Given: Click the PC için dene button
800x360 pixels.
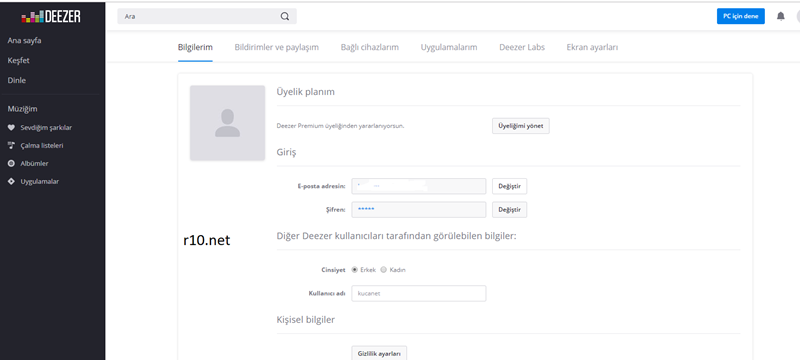Looking at the screenshot, I should tap(740, 16).
